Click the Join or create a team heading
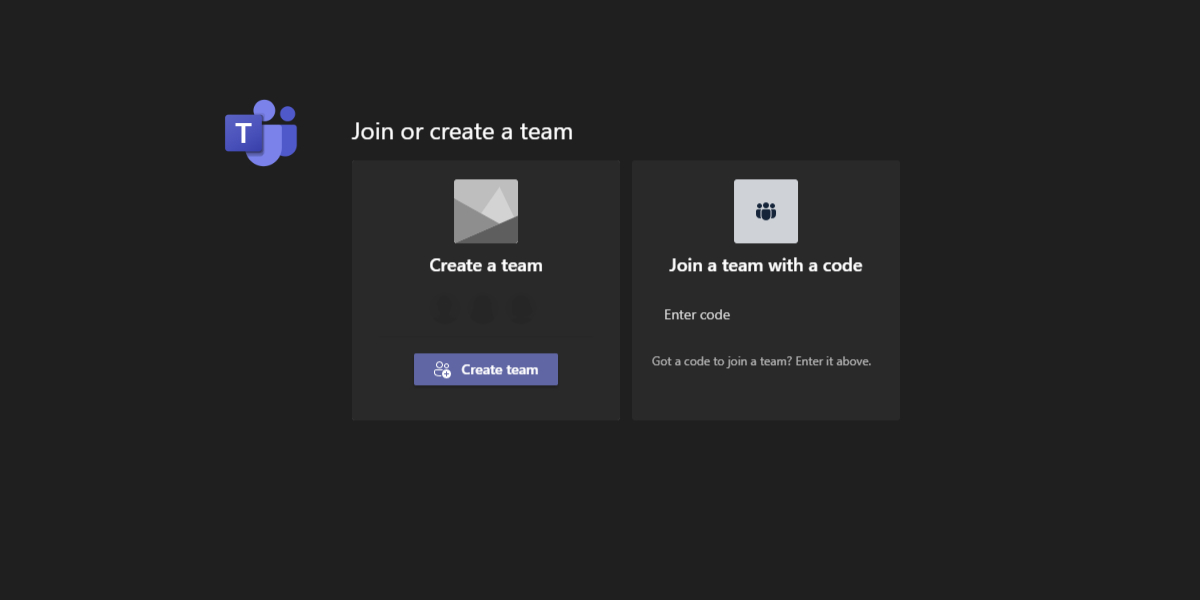 (462, 131)
